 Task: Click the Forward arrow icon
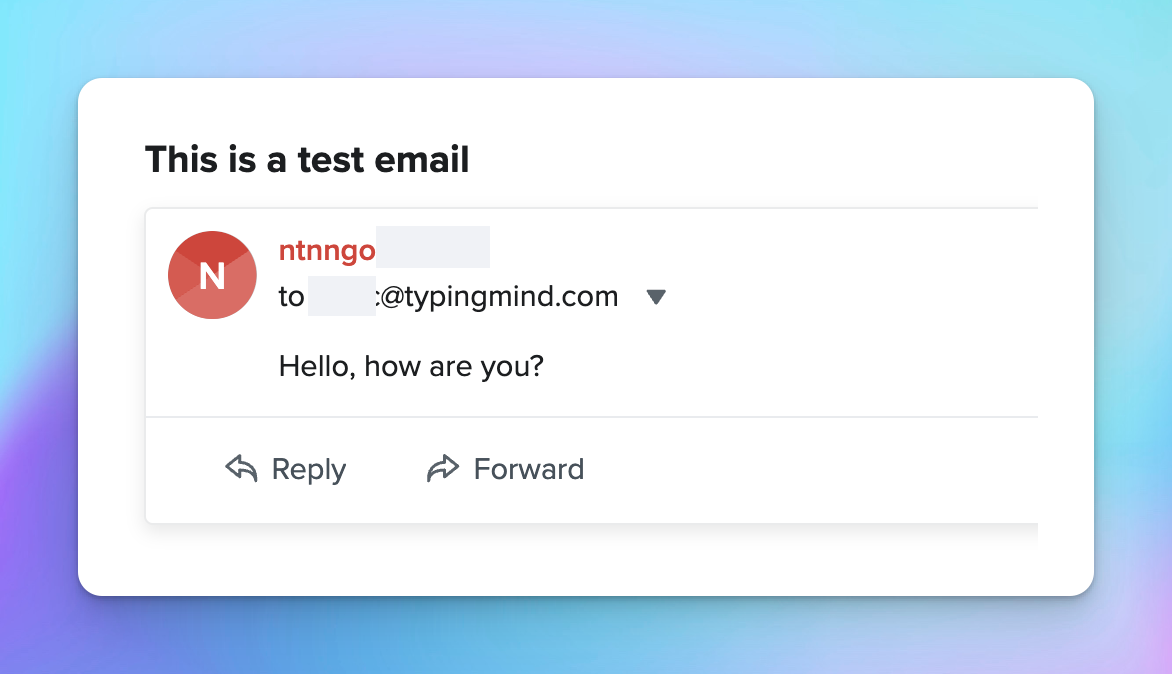point(442,469)
